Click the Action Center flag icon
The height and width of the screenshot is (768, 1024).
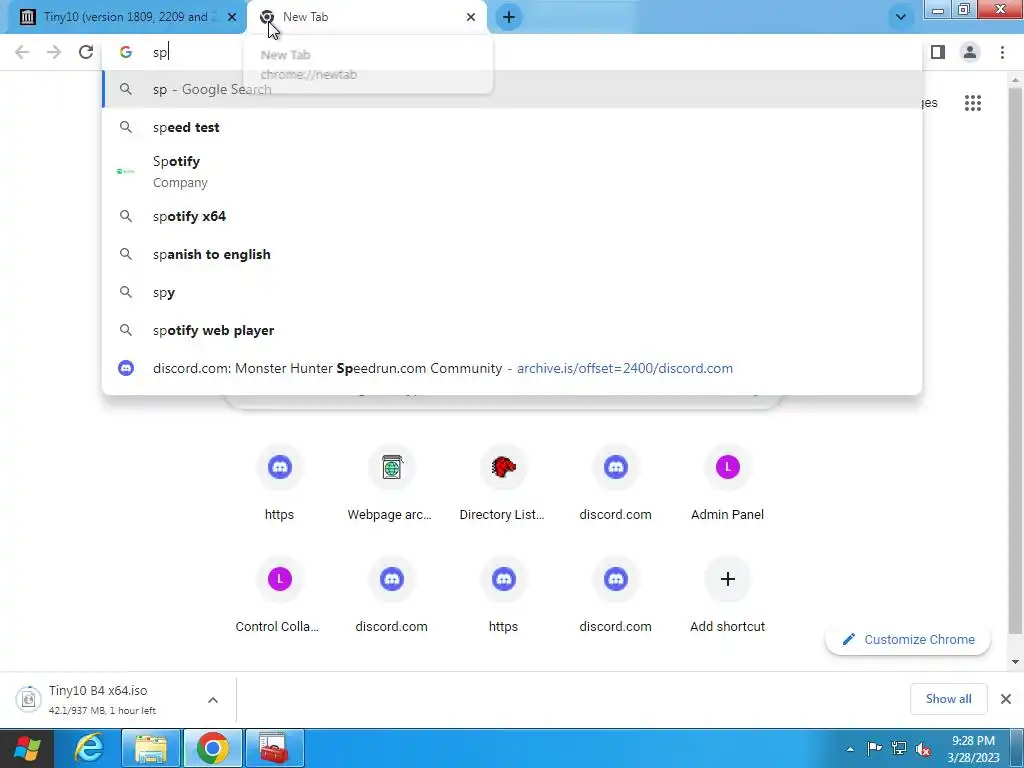(x=874, y=748)
